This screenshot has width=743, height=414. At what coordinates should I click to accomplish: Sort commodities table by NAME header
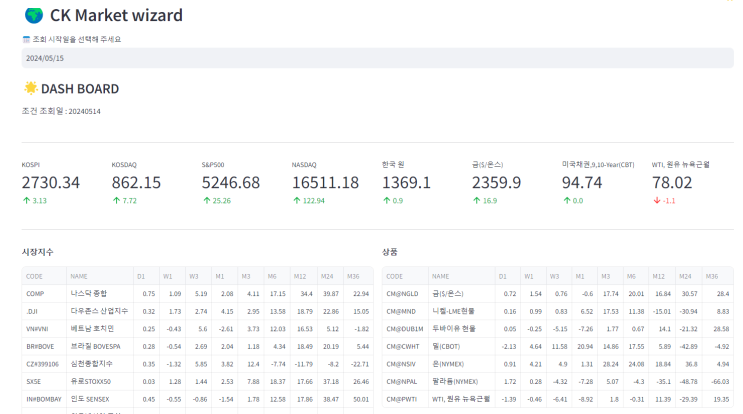(x=462, y=276)
